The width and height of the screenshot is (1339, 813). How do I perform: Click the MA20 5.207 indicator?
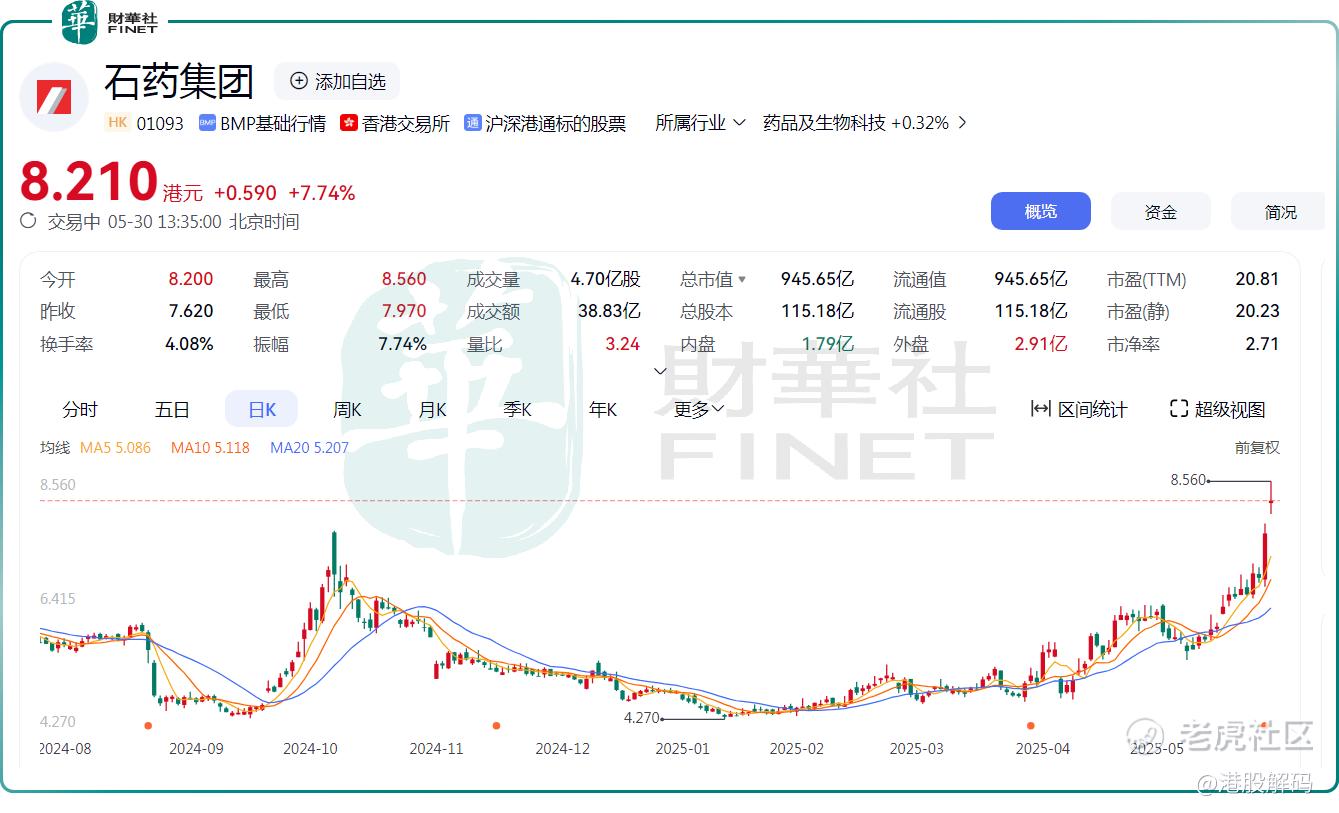(x=309, y=447)
